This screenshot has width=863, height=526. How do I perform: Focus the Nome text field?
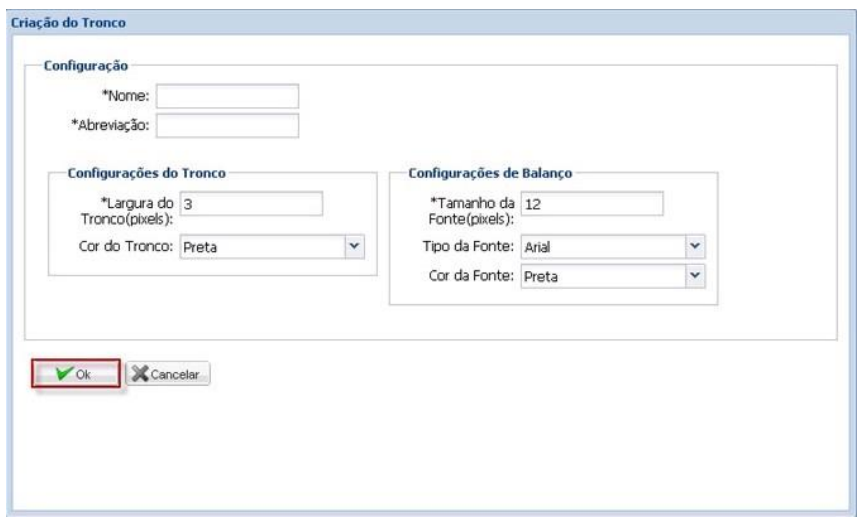(228, 95)
